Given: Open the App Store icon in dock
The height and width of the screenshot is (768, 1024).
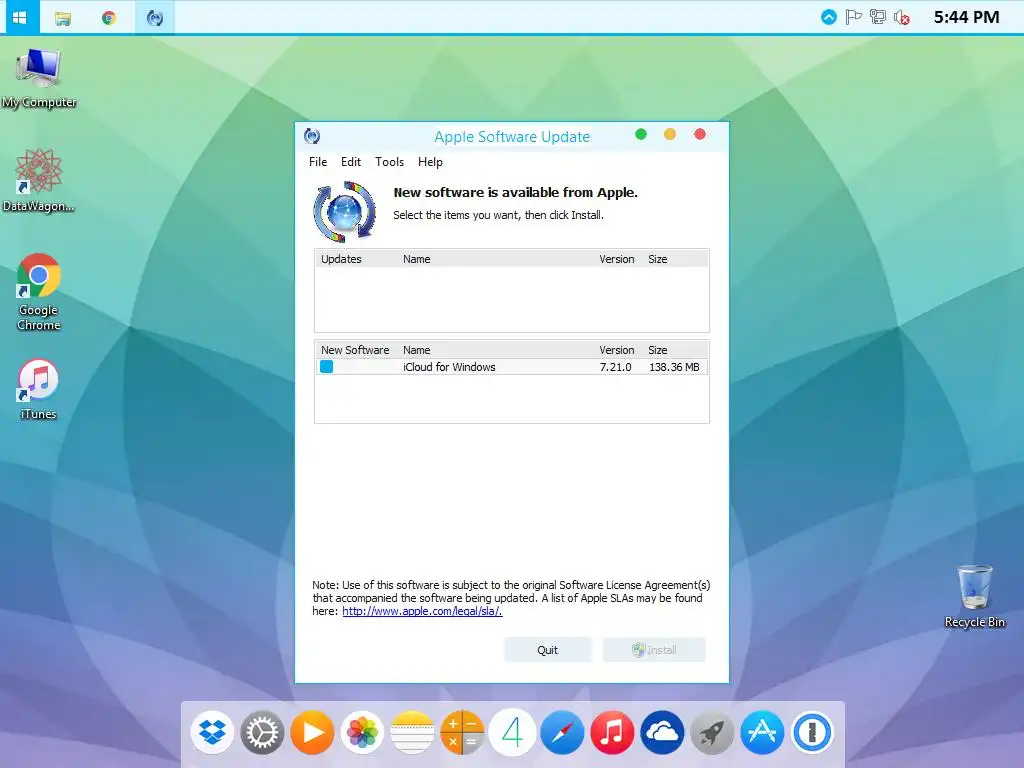Looking at the screenshot, I should click(762, 732).
